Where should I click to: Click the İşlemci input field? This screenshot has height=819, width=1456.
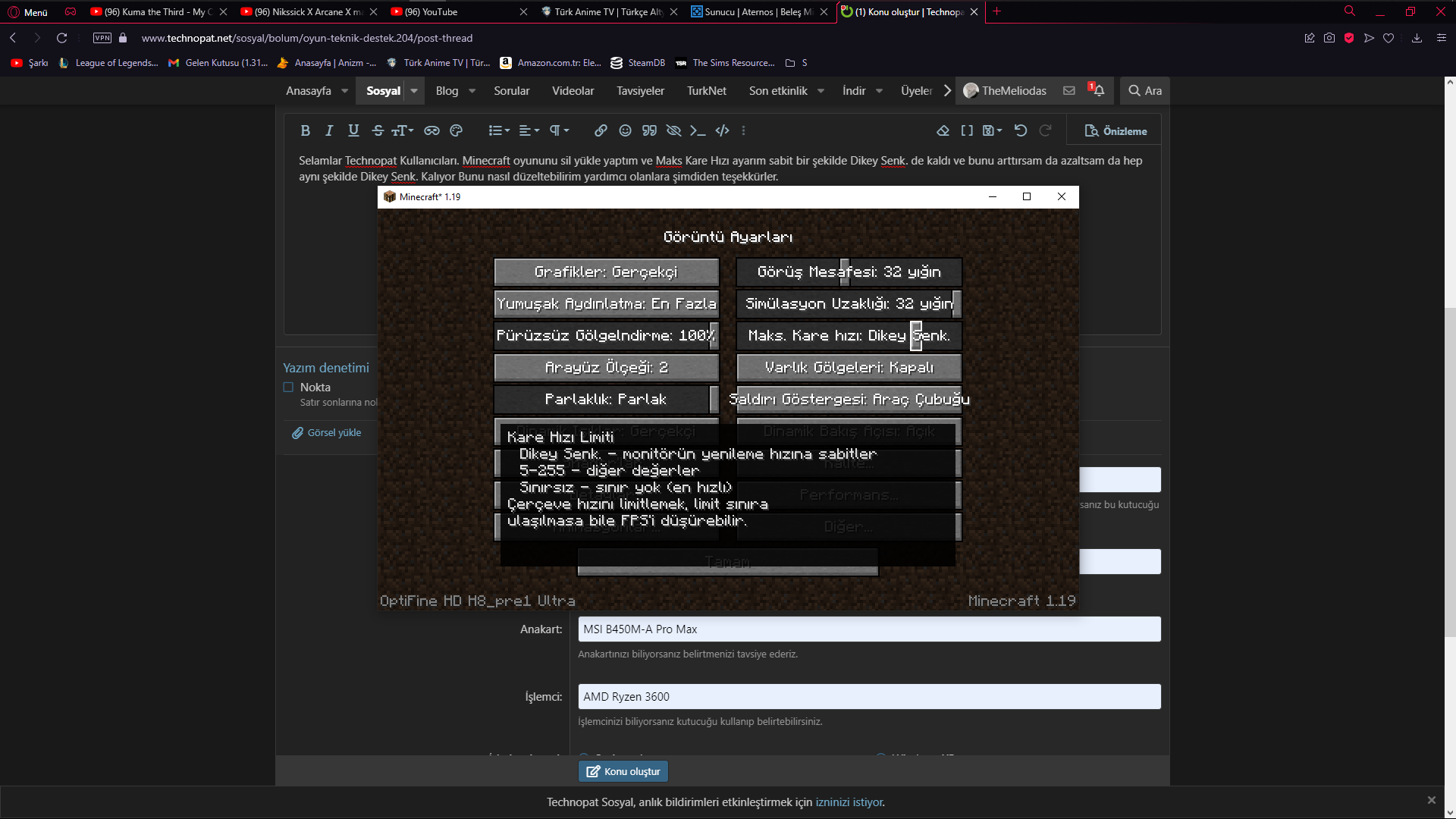[x=869, y=696]
